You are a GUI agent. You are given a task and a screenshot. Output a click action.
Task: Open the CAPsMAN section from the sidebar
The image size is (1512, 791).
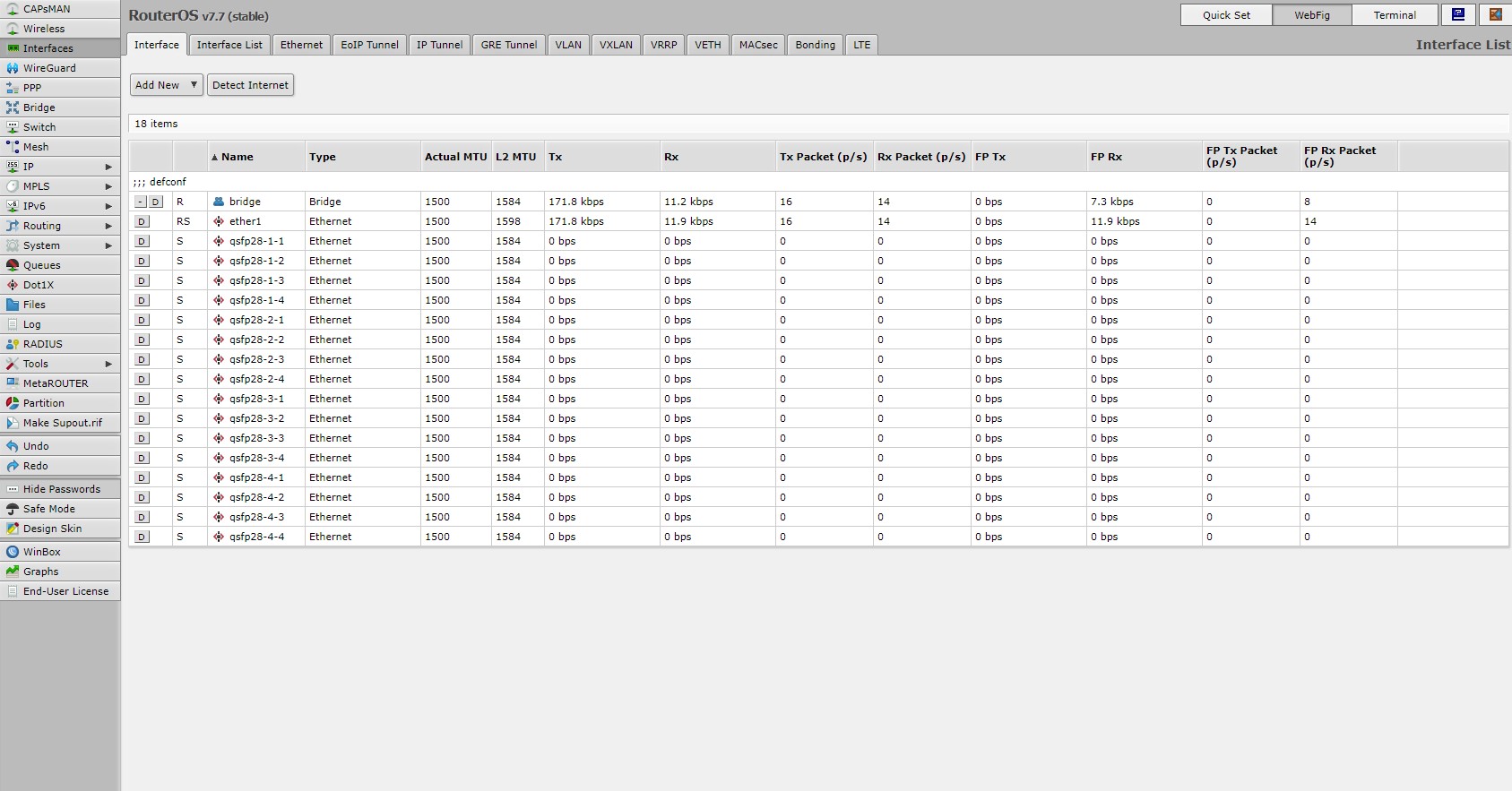pyautogui.click(x=60, y=9)
